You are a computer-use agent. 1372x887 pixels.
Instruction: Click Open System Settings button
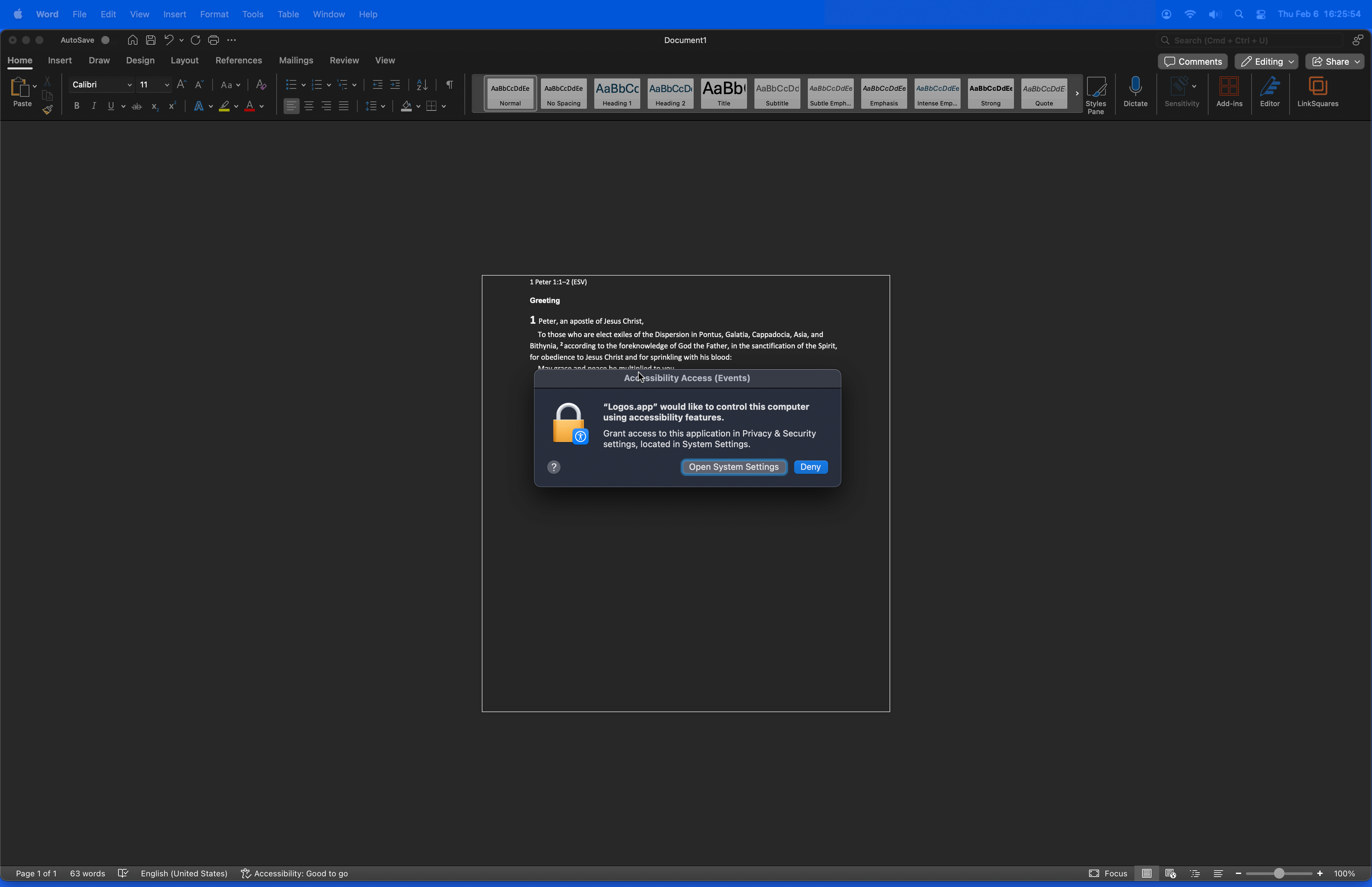[733, 467]
